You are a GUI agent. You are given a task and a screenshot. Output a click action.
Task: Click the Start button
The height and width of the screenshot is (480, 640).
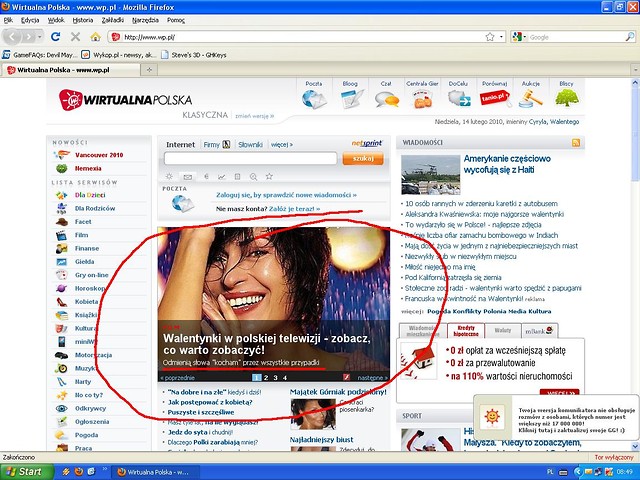[x=27, y=472]
